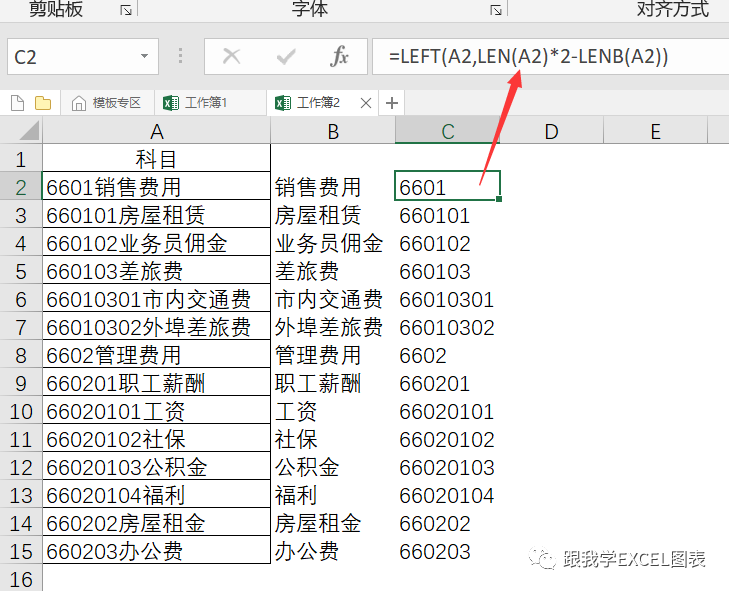Click cell containing 6602管理费用
The width and height of the screenshot is (729, 591).
point(156,354)
